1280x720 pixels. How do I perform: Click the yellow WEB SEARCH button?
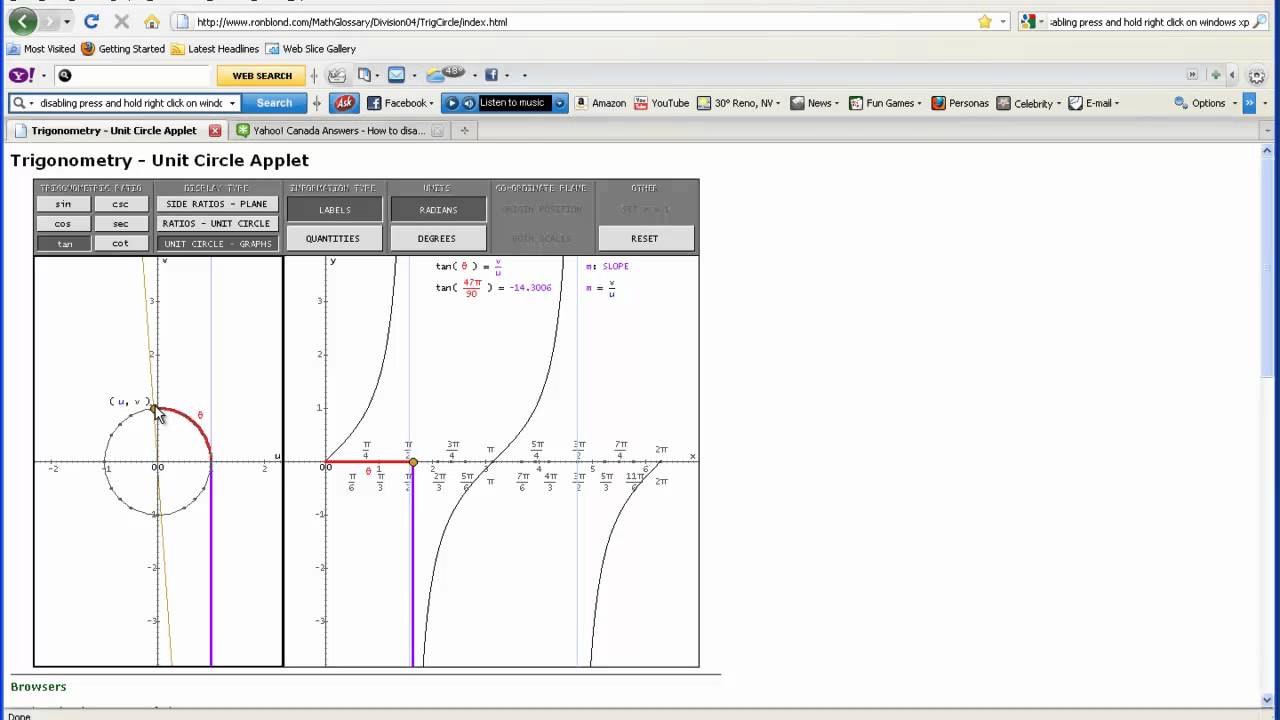tap(262, 75)
